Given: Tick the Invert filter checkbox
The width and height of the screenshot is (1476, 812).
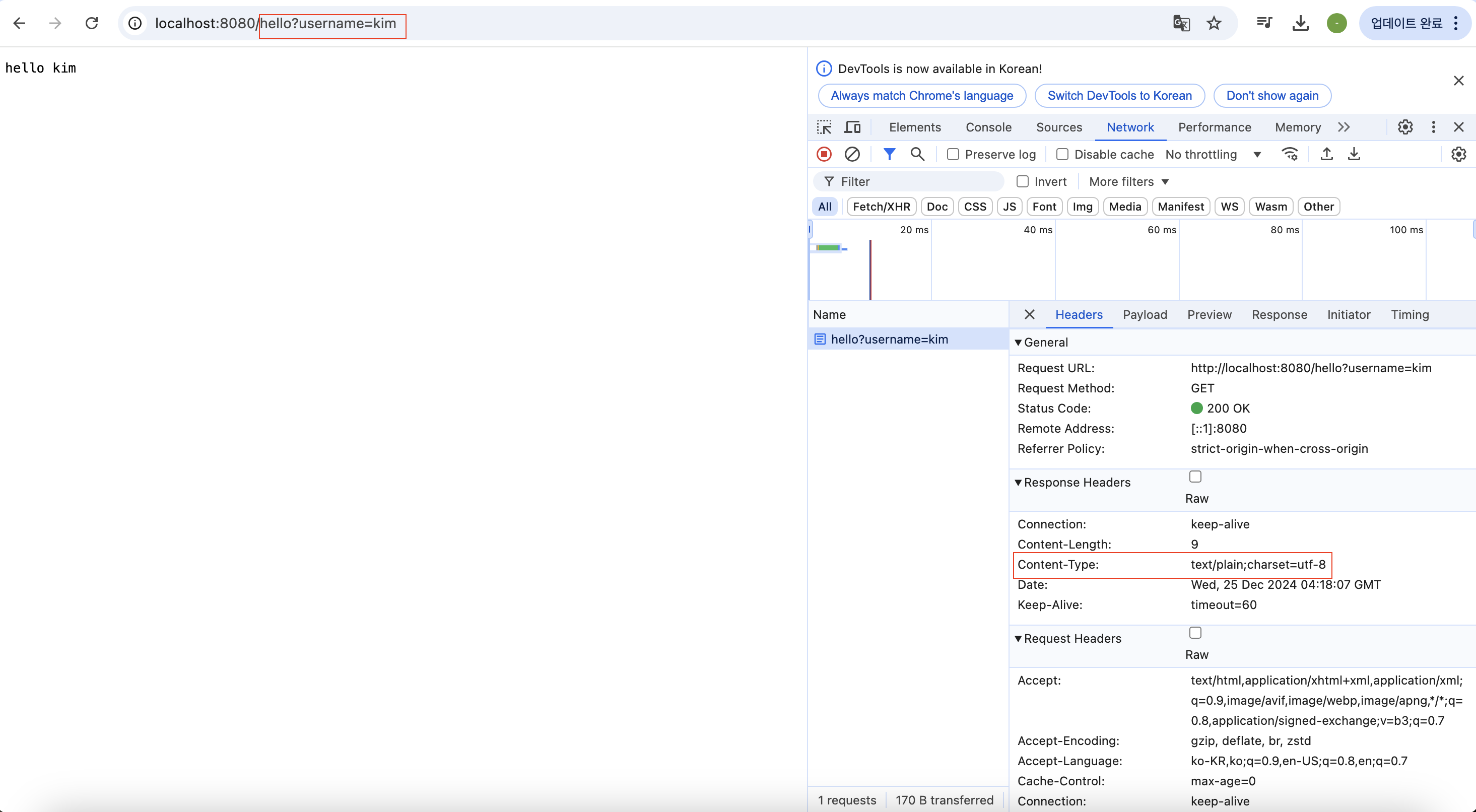Looking at the screenshot, I should point(1023,182).
